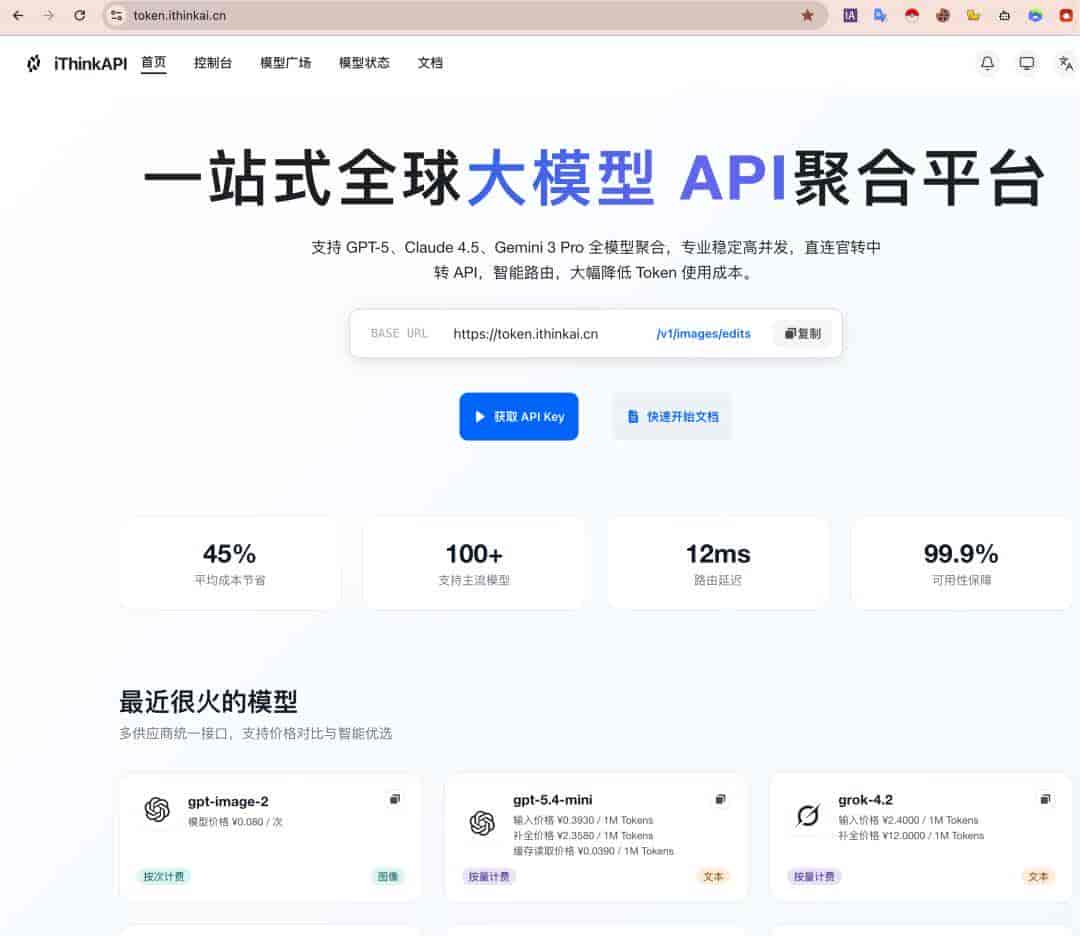
Task: Click the 12ms 路由延迟 stat card
Action: point(718,564)
